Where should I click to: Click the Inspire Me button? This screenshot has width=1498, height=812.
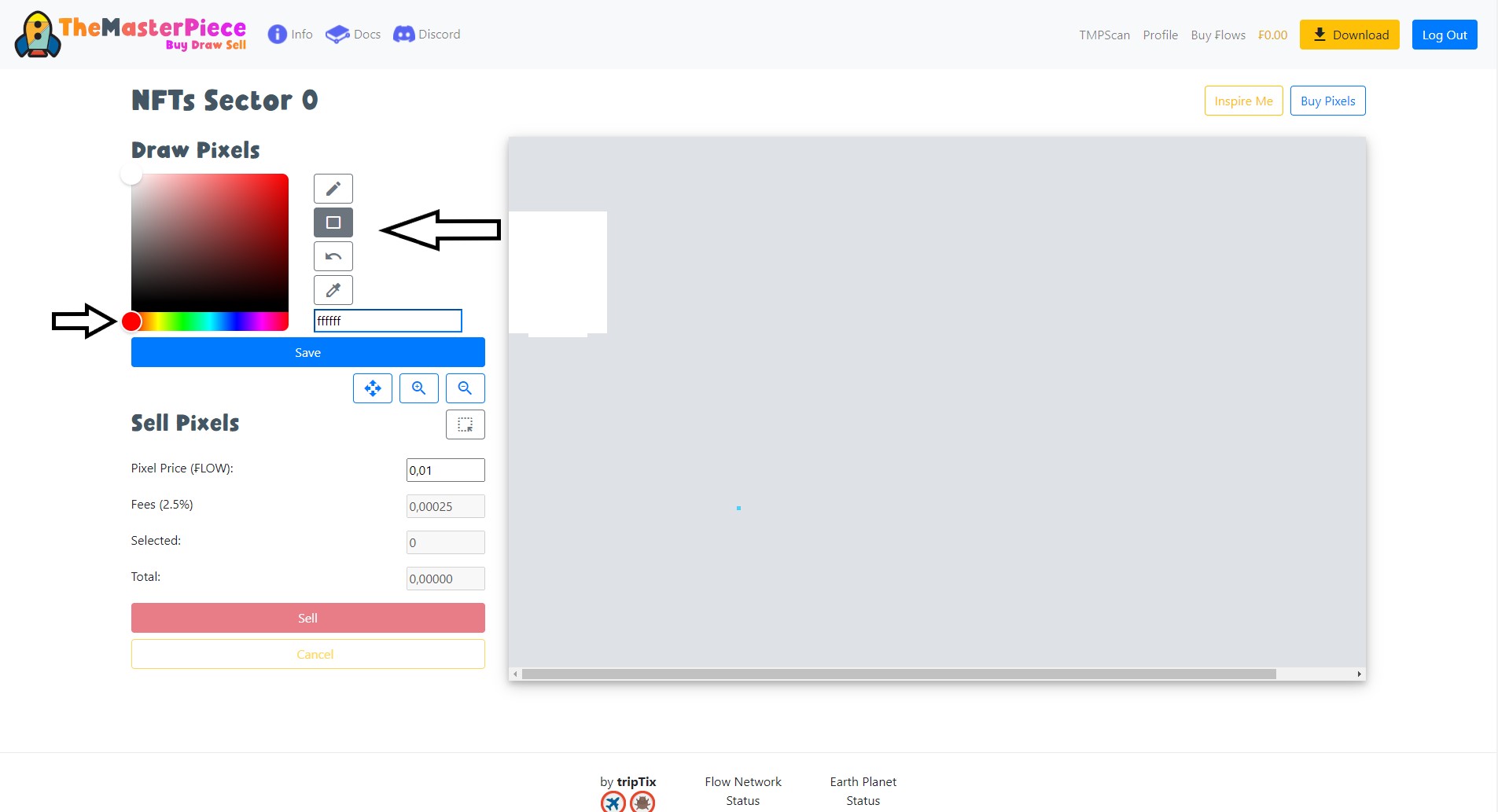tap(1243, 101)
